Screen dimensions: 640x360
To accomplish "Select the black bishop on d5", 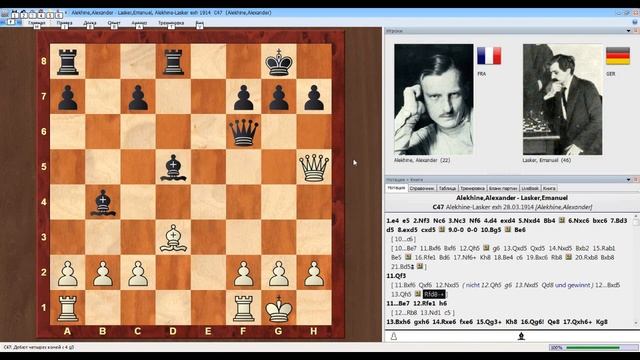I will pos(173,167).
